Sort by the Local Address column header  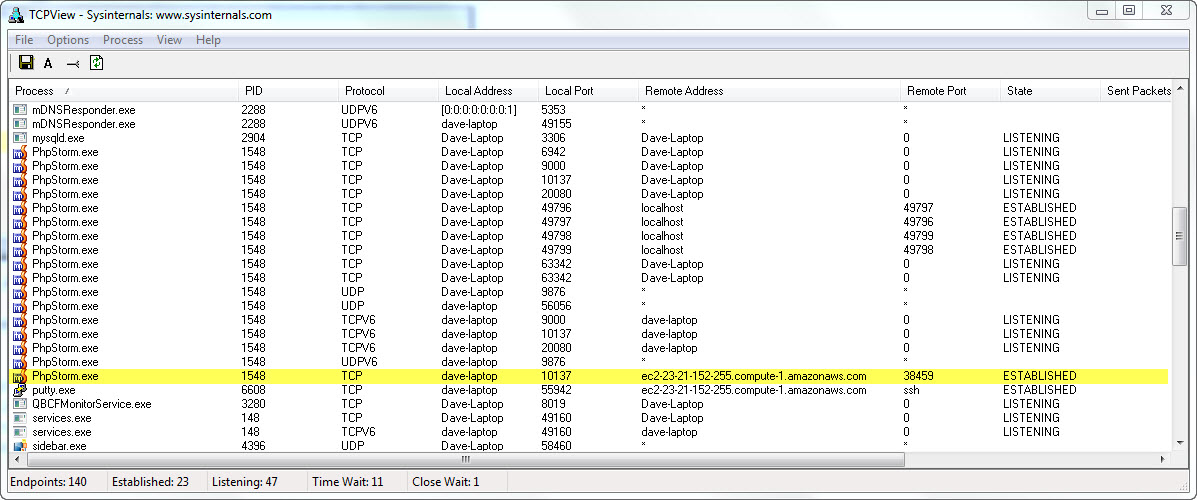click(488, 91)
